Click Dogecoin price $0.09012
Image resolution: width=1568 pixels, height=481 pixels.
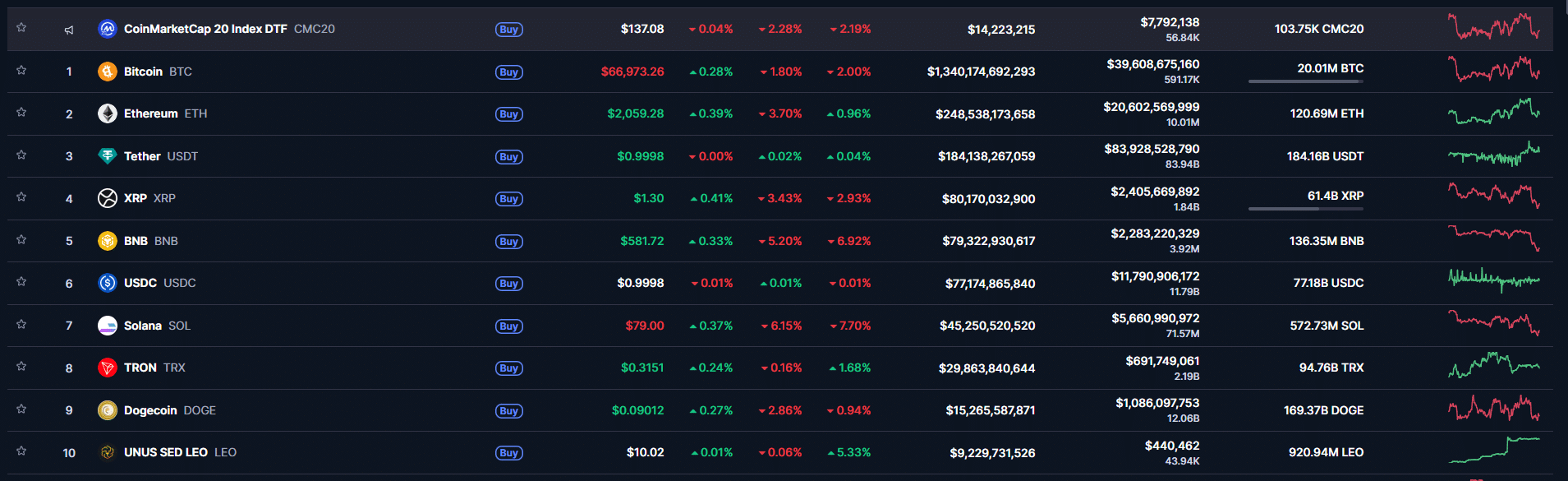click(x=638, y=410)
